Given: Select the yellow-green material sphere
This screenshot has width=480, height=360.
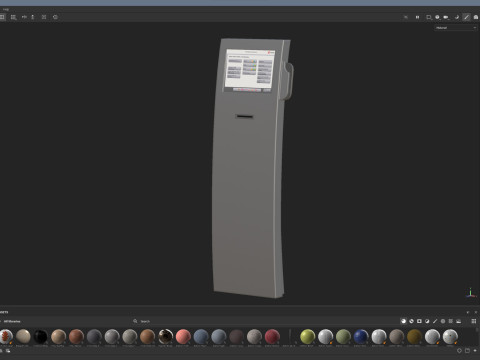Looking at the screenshot, I should click(x=307, y=336).
